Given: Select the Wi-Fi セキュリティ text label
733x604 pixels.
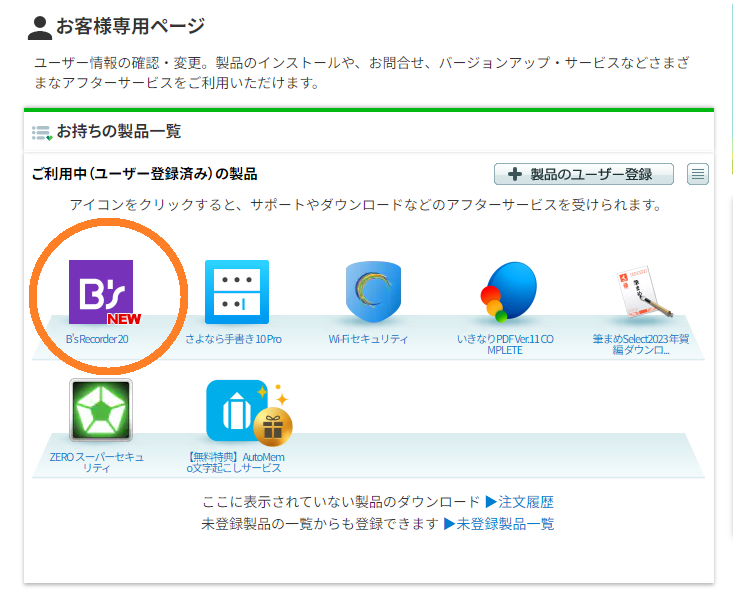Looking at the screenshot, I should coord(368,339).
